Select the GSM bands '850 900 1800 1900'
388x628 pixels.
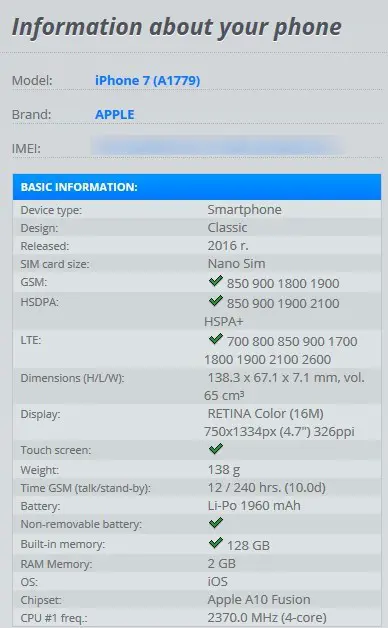click(283, 284)
